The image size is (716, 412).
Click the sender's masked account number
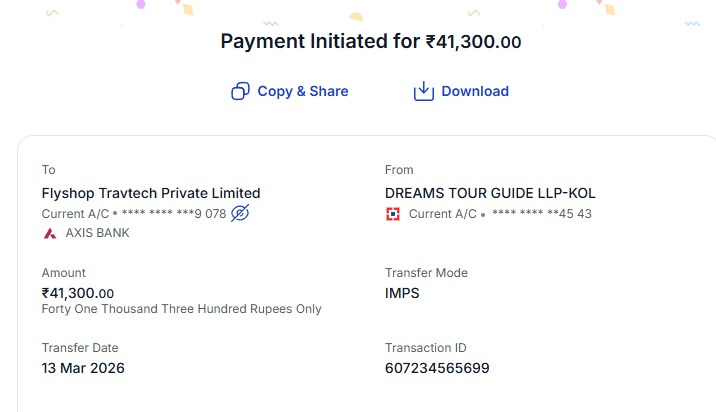(x=542, y=214)
